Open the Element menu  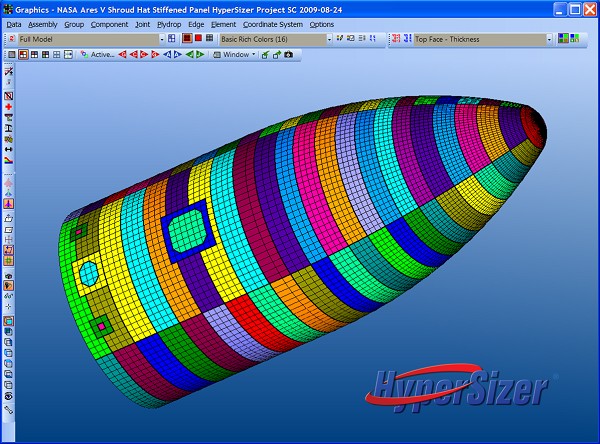pyautogui.click(x=223, y=24)
